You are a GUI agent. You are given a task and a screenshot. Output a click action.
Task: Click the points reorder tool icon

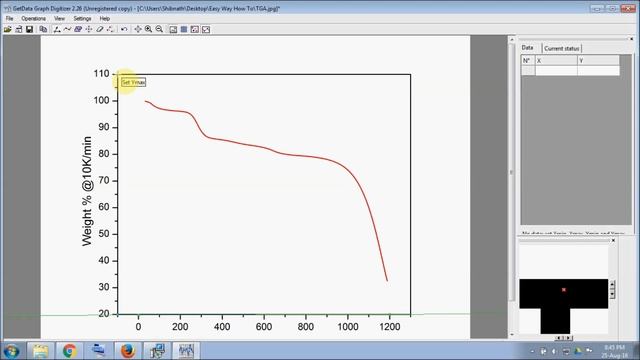click(110, 29)
